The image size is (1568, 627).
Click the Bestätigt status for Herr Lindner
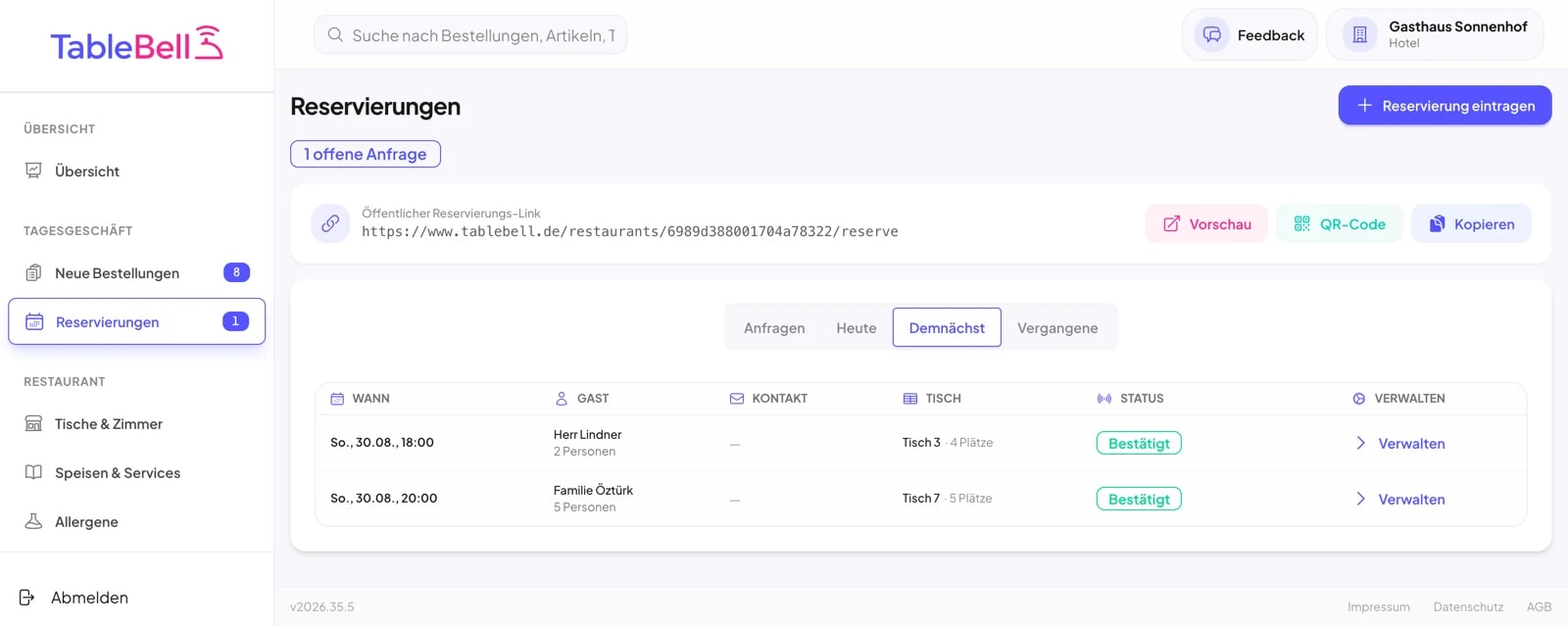tap(1139, 443)
